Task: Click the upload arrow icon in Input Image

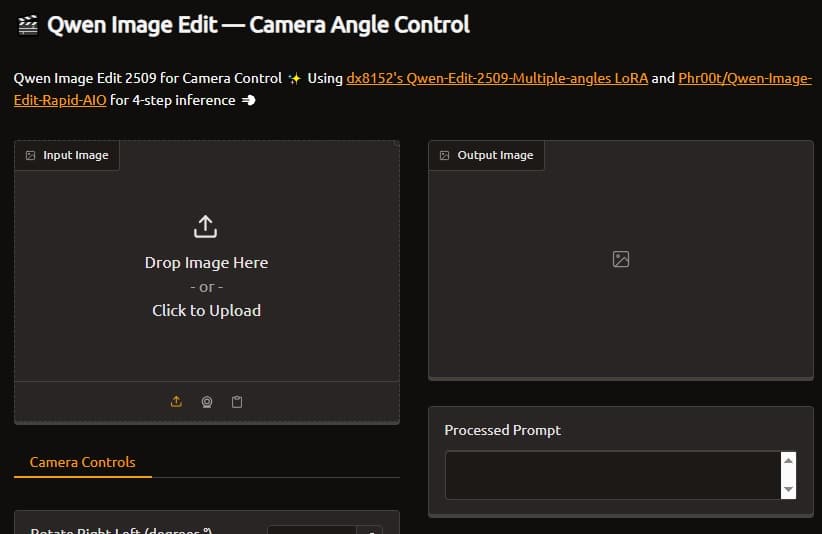Action: 205,227
